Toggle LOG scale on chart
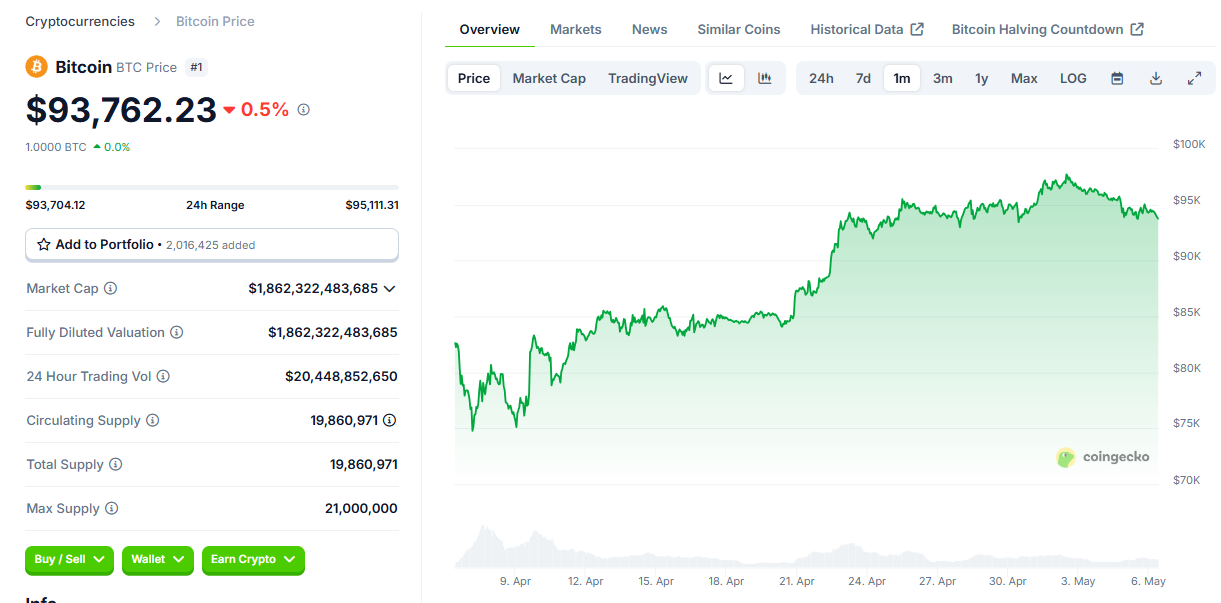The width and height of the screenshot is (1221, 603). click(1073, 78)
